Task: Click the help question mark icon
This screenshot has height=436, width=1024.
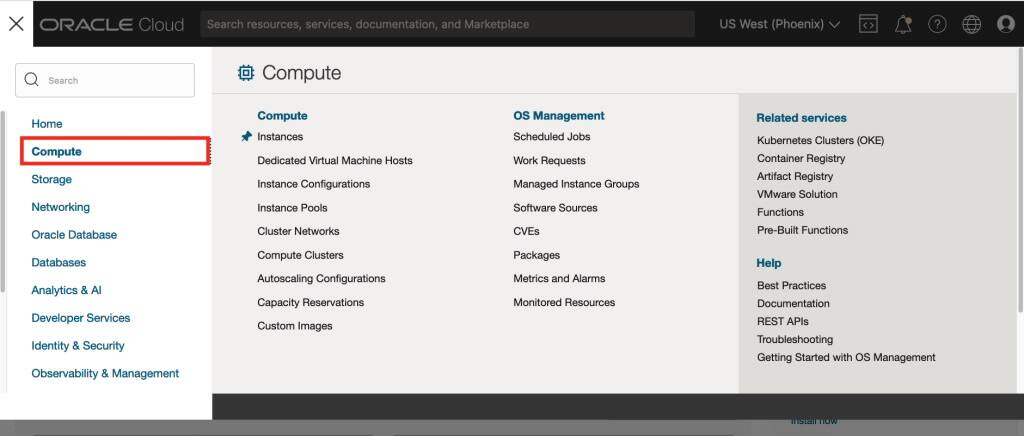Action: (x=937, y=24)
